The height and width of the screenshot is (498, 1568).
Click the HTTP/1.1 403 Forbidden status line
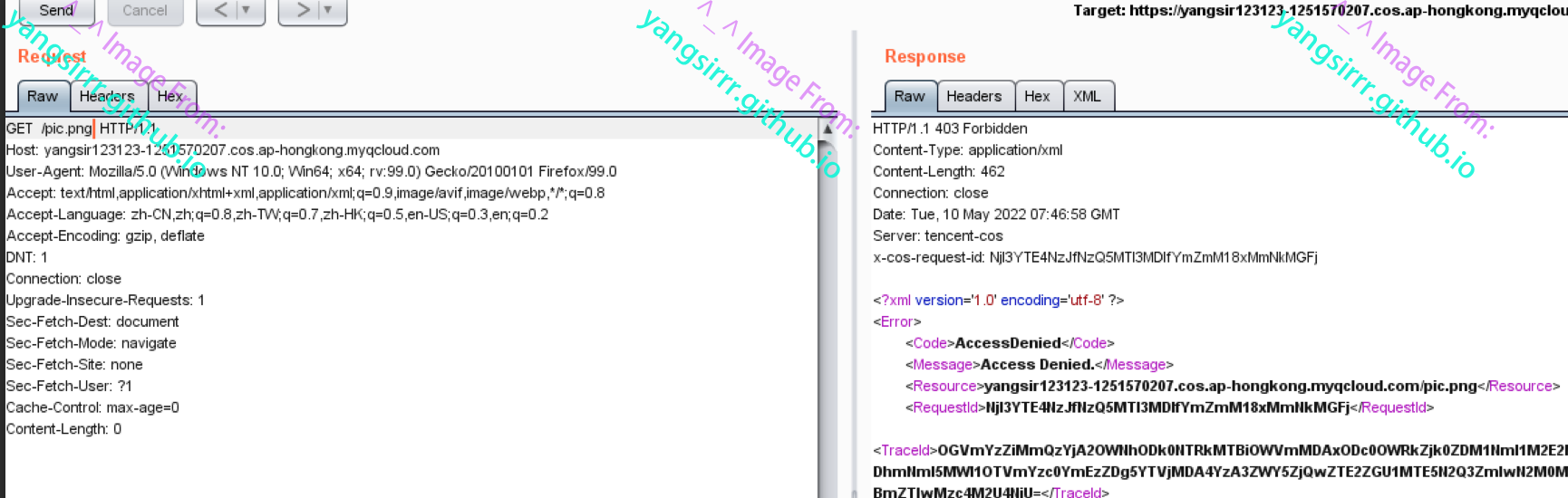[950, 129]
